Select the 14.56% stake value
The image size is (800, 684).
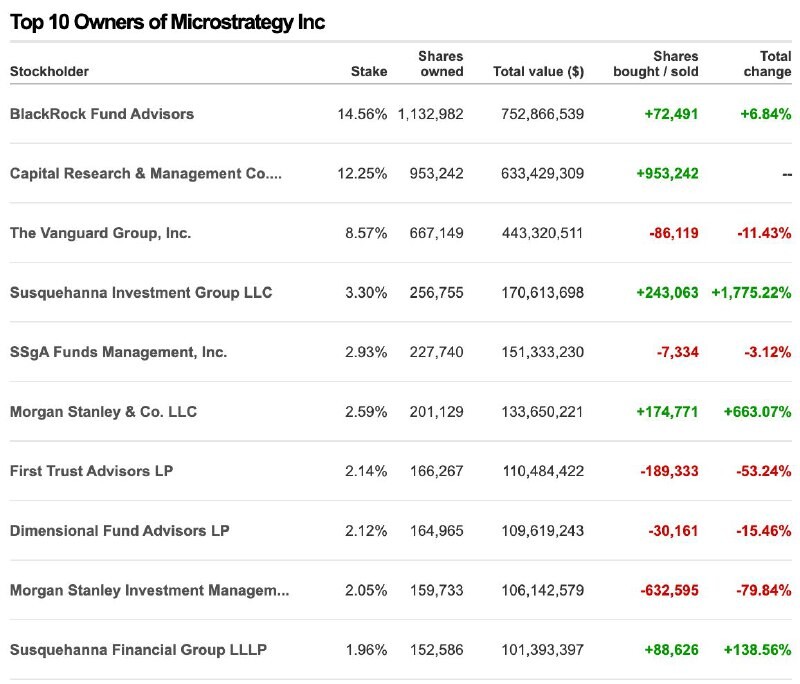(362, 114)
